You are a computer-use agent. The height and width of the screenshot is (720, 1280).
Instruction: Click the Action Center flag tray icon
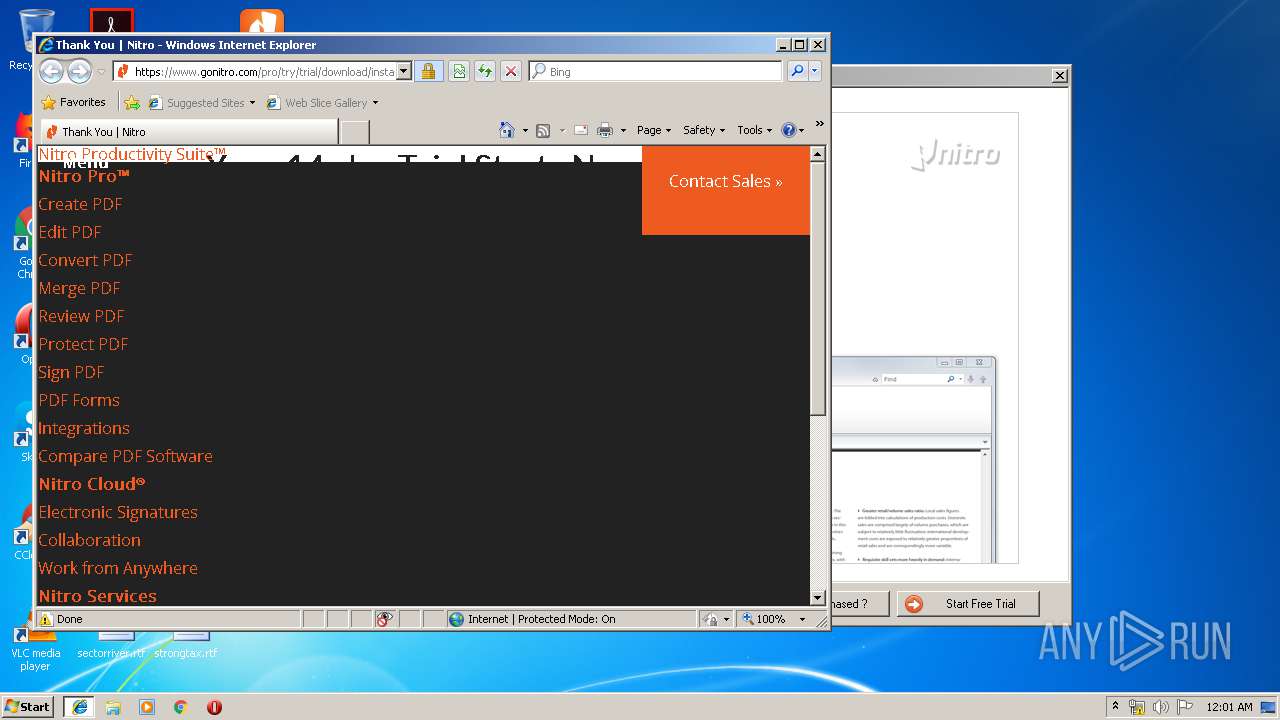coord(1184,707)
